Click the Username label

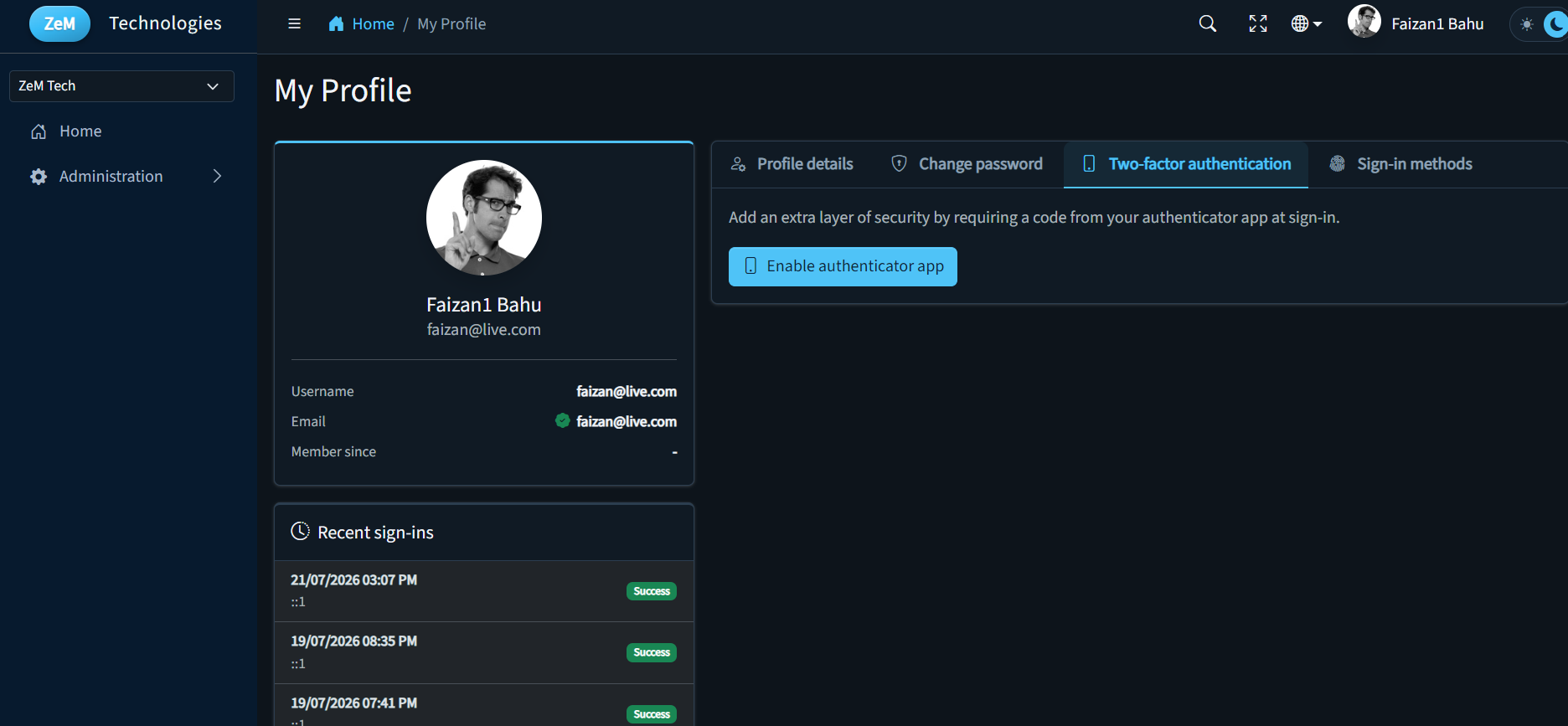pyautogui.click(x=322, y=391)
